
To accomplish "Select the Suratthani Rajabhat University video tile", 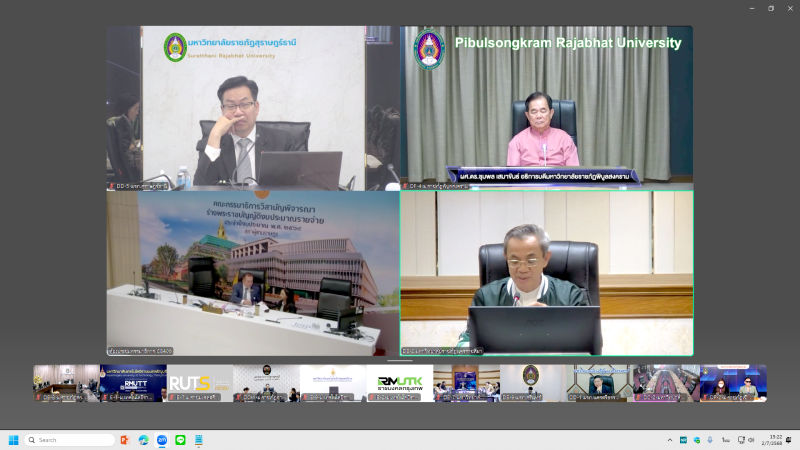I will [253, 107].
